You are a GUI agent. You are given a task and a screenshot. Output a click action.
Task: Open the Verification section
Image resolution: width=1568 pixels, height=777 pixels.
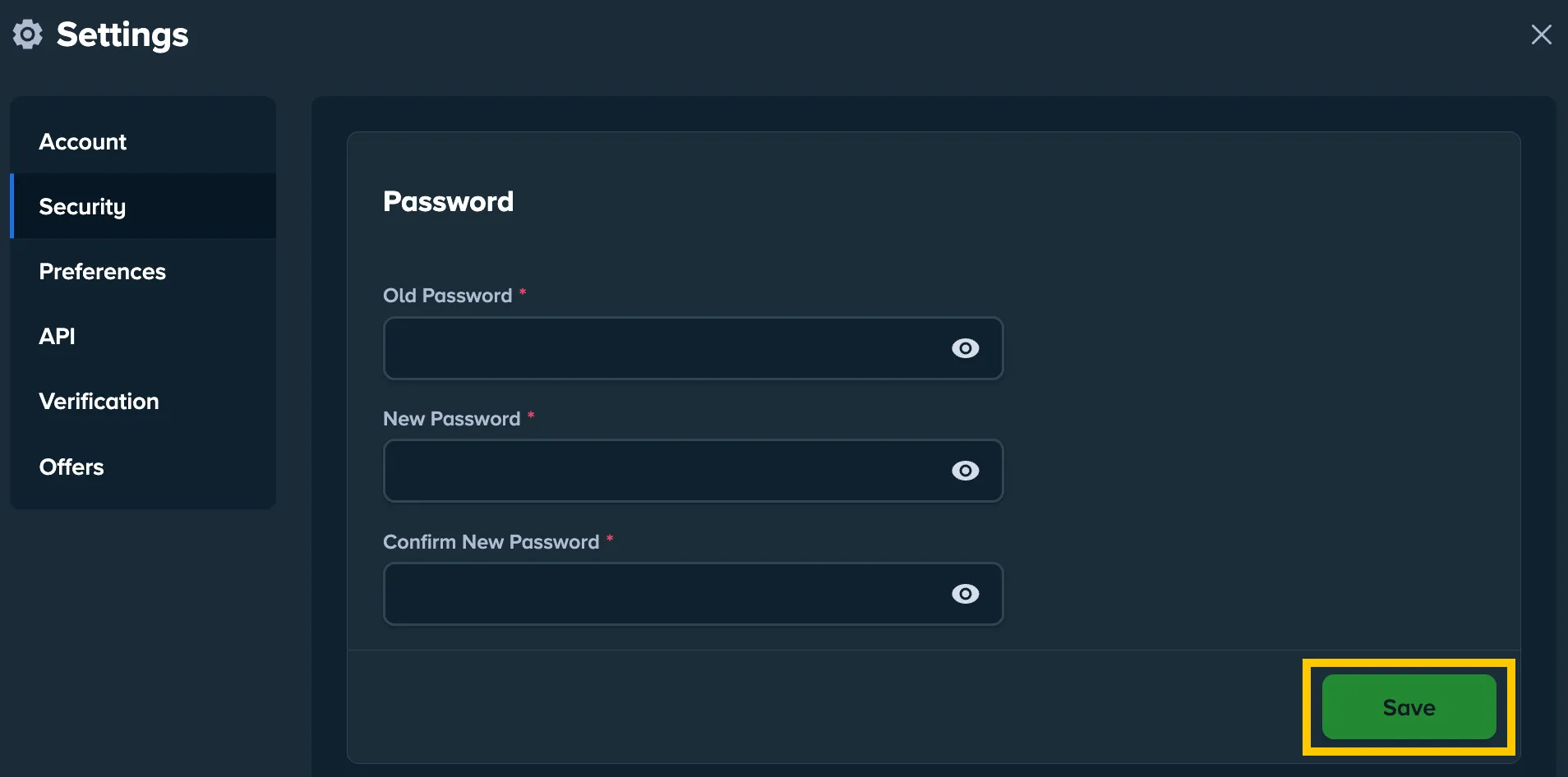pyautogui.click(x=99, y=401)
